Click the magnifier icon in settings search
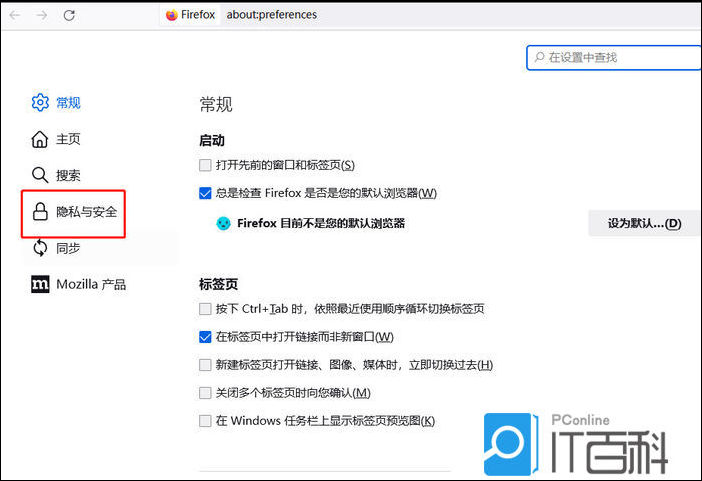The height and width of the screenshot is (481, 702). 539,57
